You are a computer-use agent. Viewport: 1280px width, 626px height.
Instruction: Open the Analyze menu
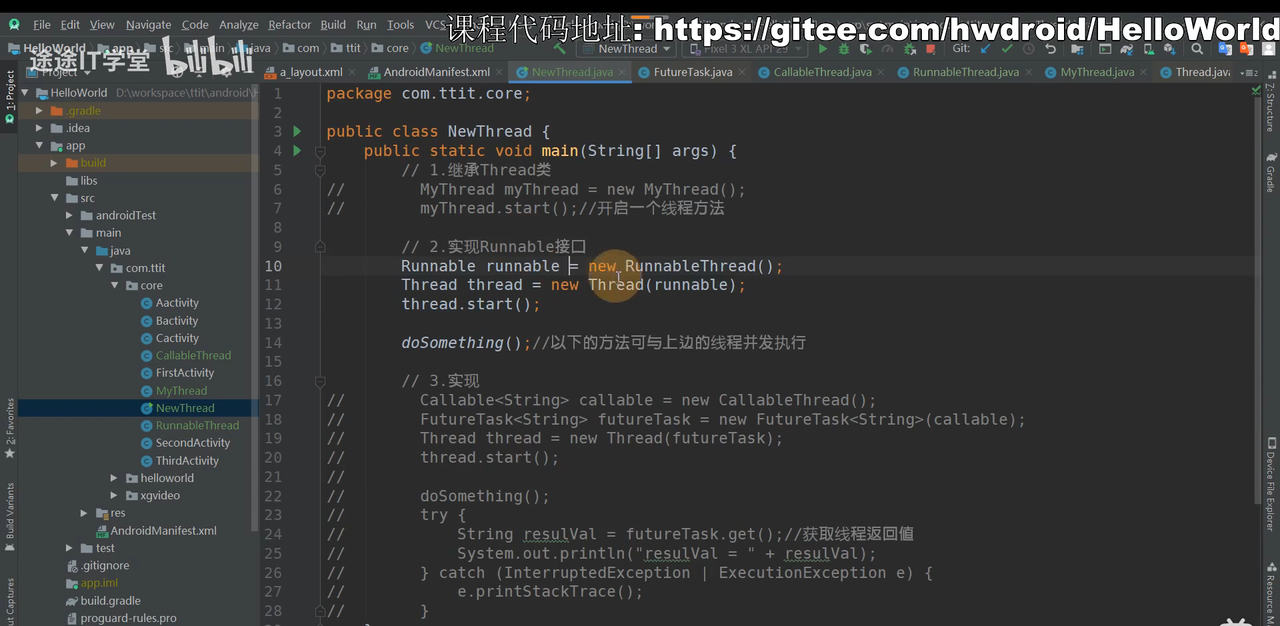pyautogui.click(x=238, y=24)
